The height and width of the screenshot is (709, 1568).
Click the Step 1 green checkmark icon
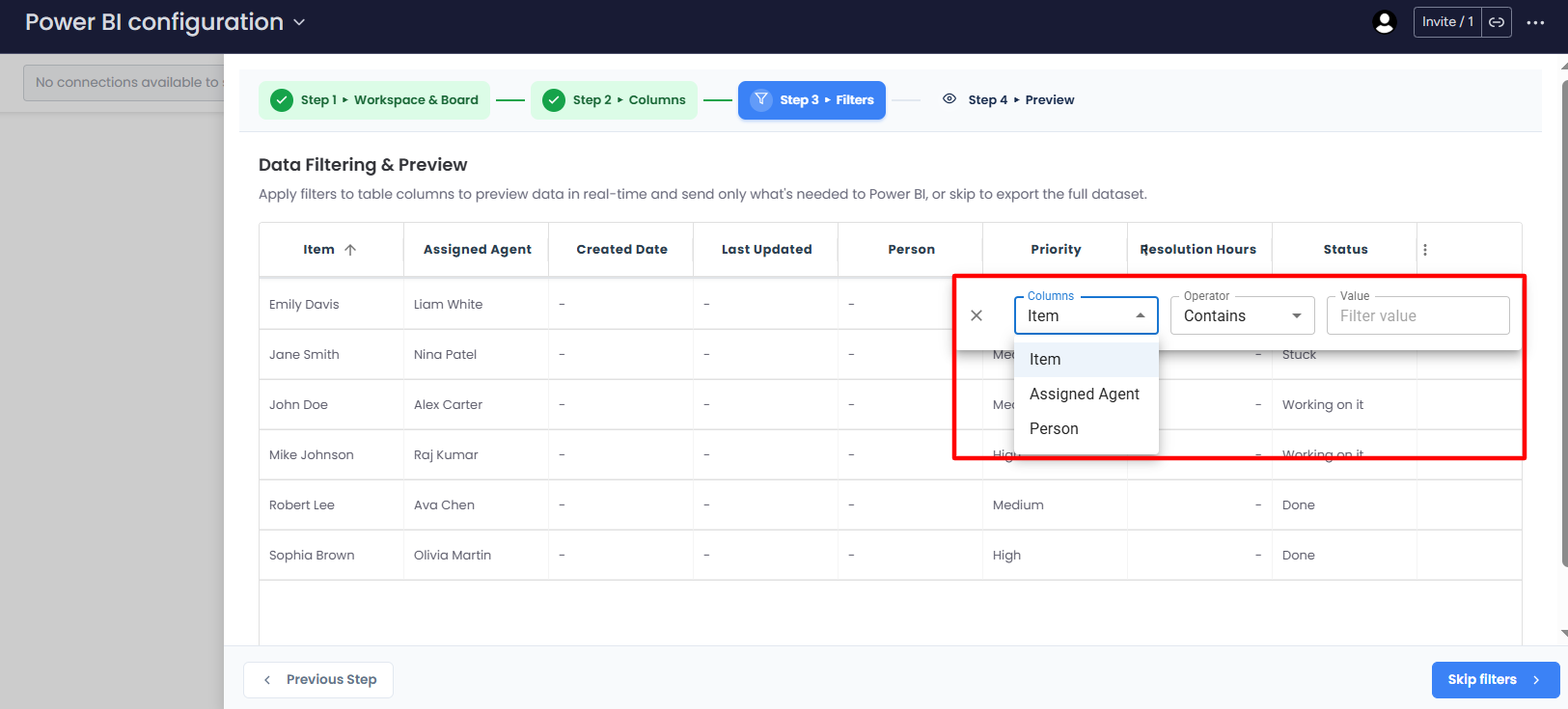pos(282,100)
